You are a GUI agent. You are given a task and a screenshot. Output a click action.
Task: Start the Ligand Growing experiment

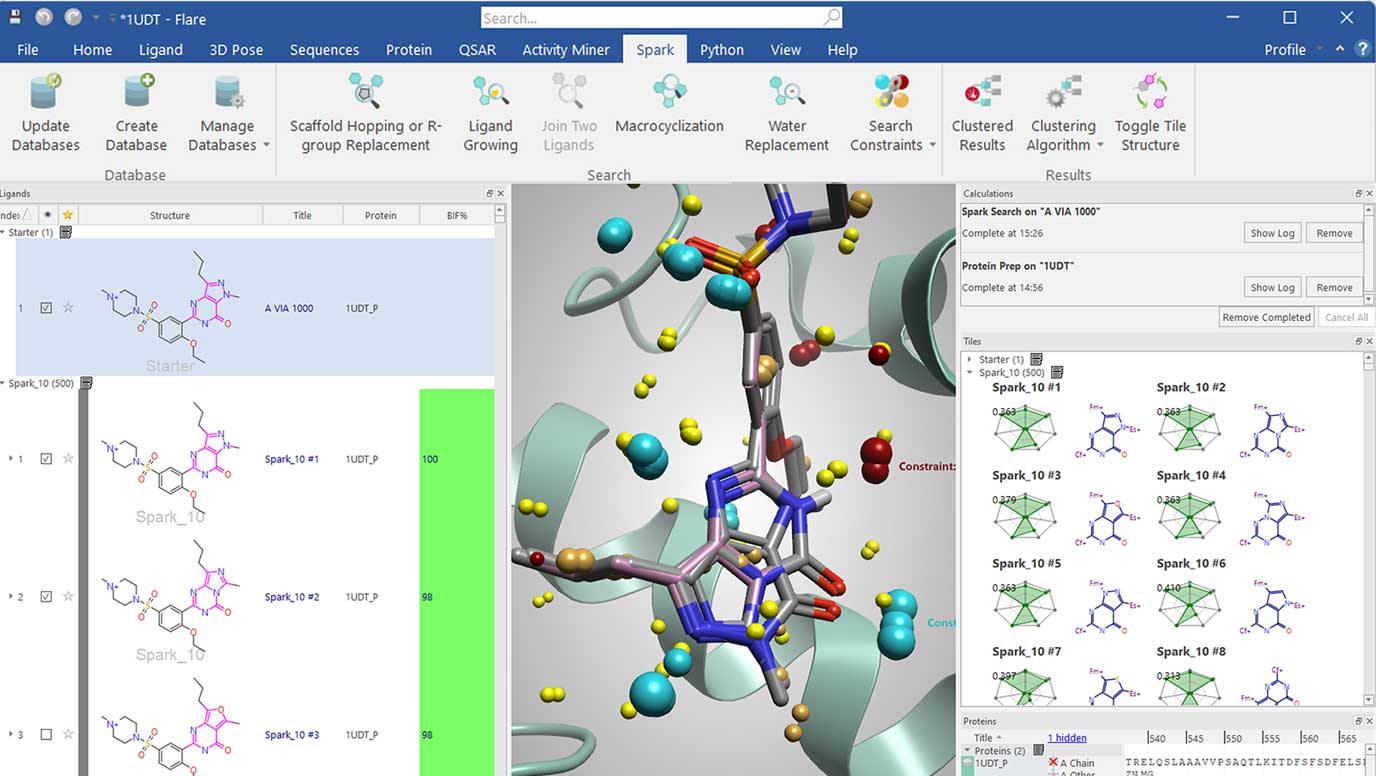[491, 112]
